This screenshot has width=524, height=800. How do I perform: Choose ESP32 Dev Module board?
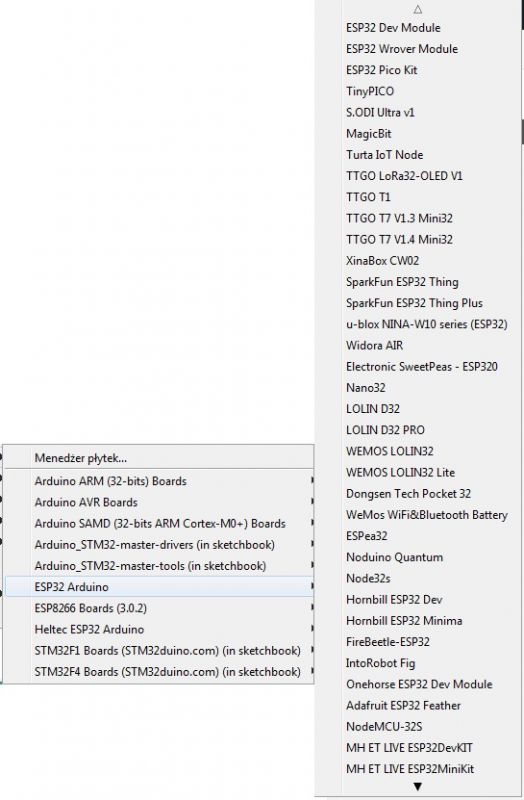pos(418,28)
